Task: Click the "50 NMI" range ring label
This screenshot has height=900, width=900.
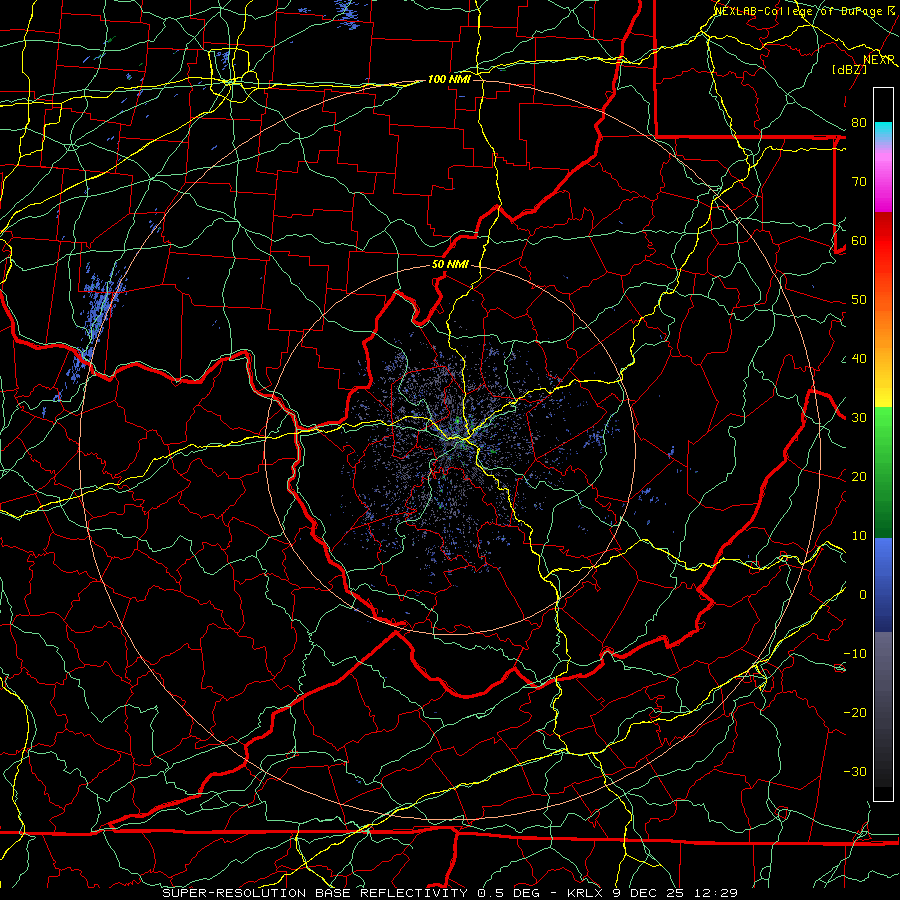Action: (x=450, y=264)
